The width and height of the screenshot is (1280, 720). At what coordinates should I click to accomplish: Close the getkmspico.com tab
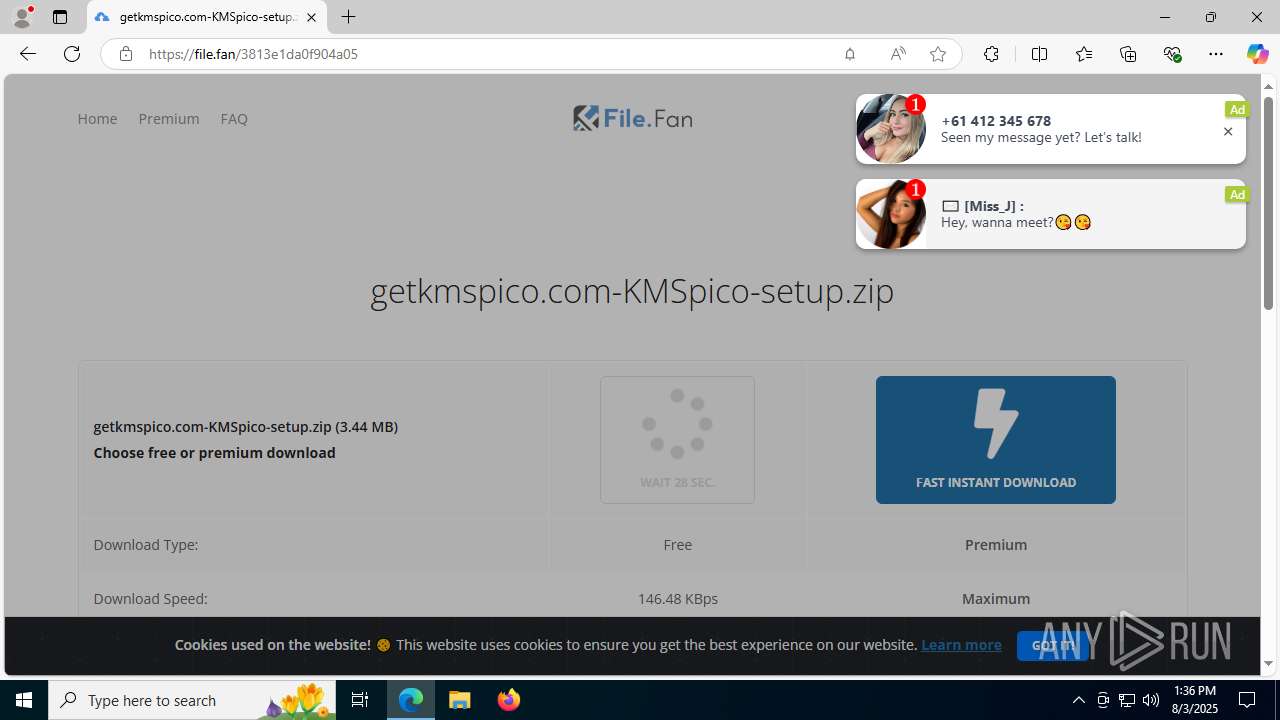(x=311, y=17)
